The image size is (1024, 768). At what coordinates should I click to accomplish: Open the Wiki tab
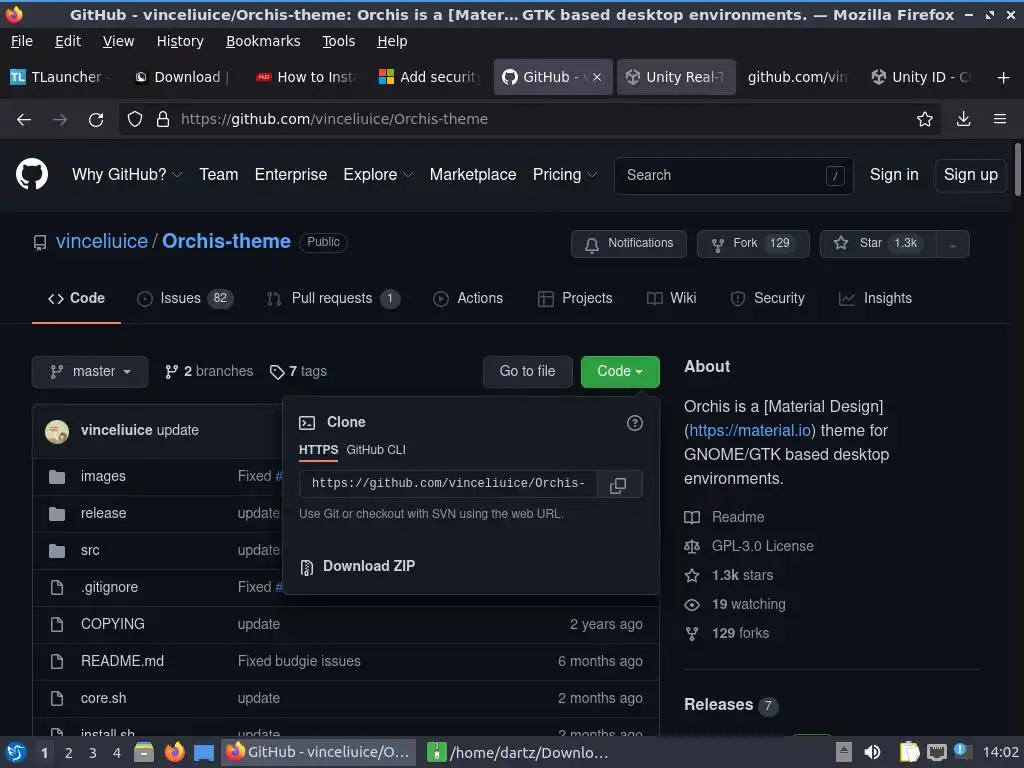671,298
